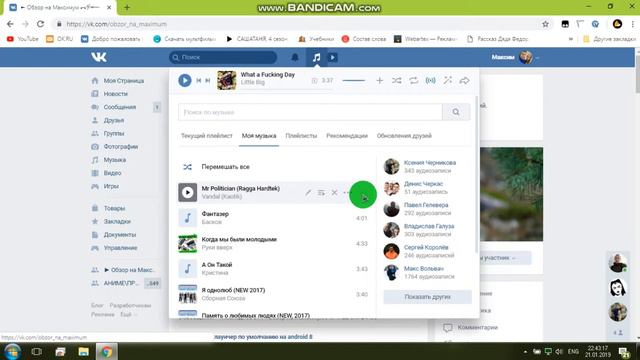Play the Фантазер track
Viewport: 640px width, 360px height.
[x=187, y=218]
